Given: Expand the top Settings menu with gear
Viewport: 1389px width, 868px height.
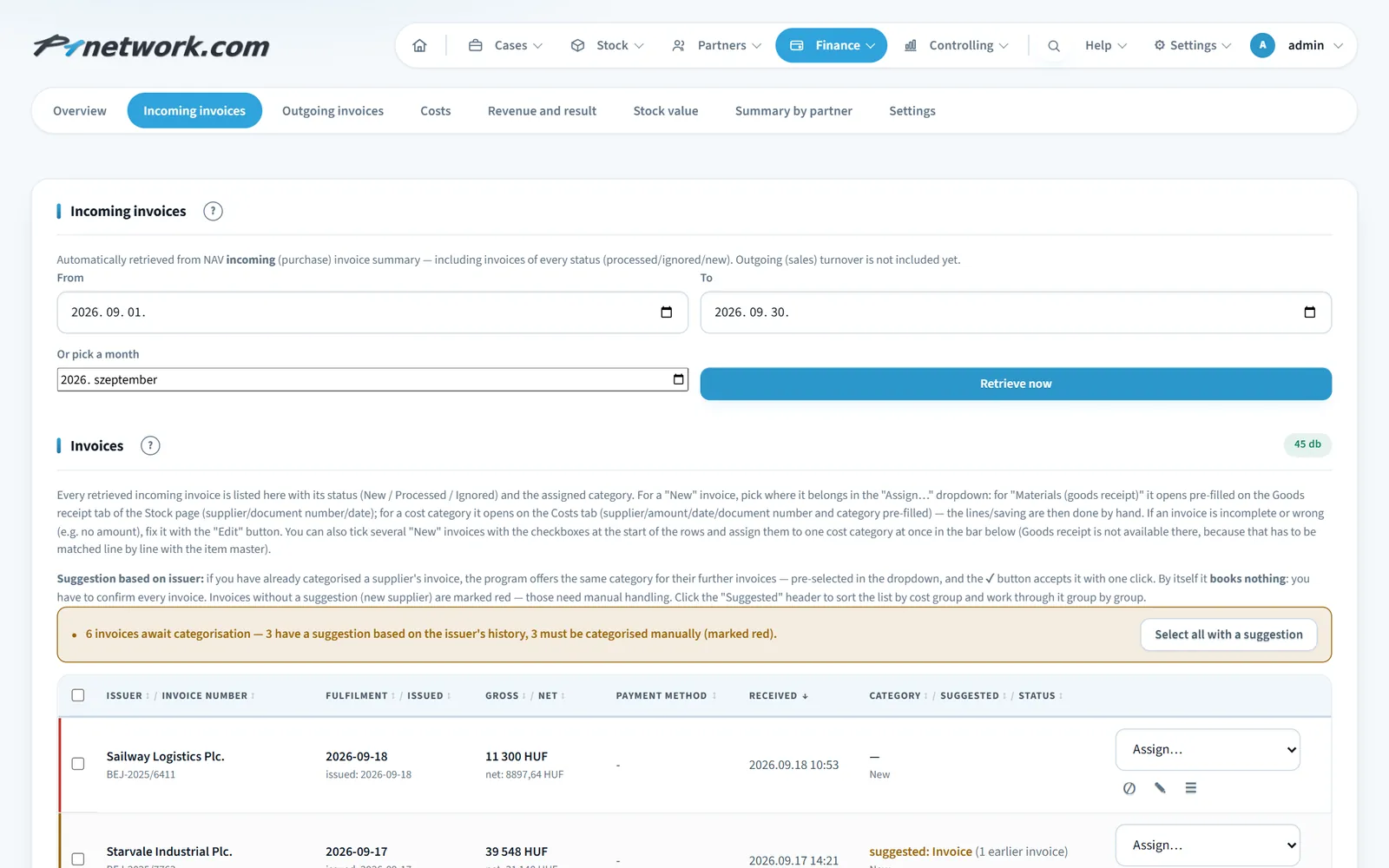Looking at the screenshot, I should (x=1192, y=45).
